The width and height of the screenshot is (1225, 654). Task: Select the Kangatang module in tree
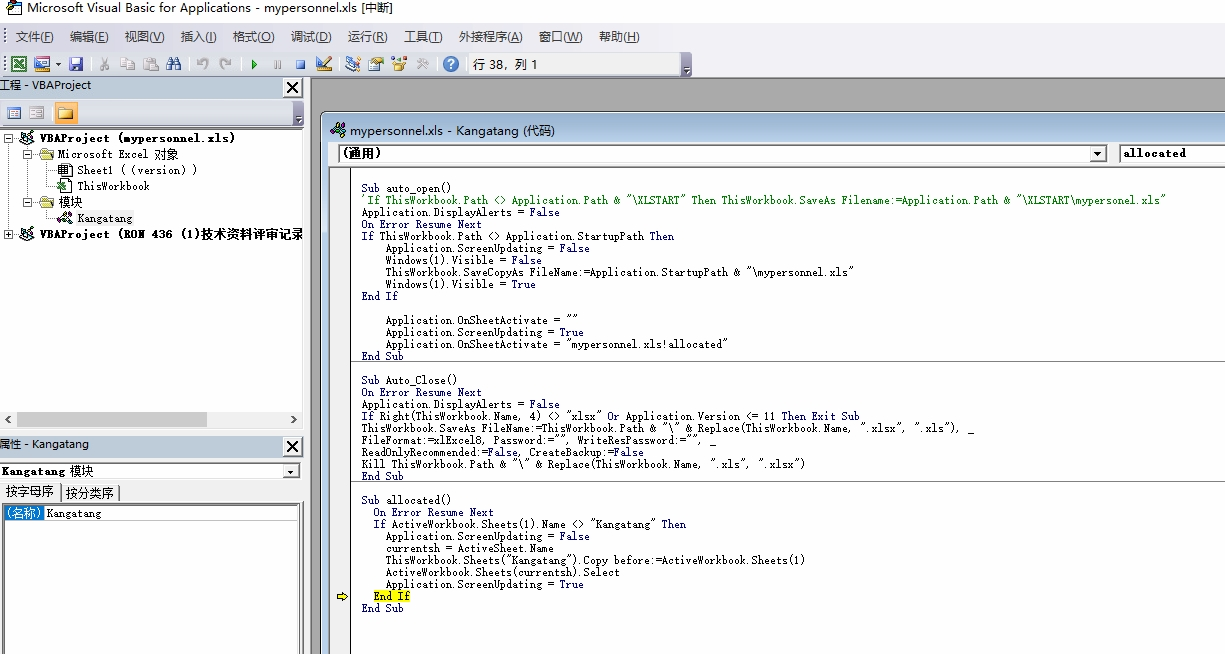tap(104, 218)
